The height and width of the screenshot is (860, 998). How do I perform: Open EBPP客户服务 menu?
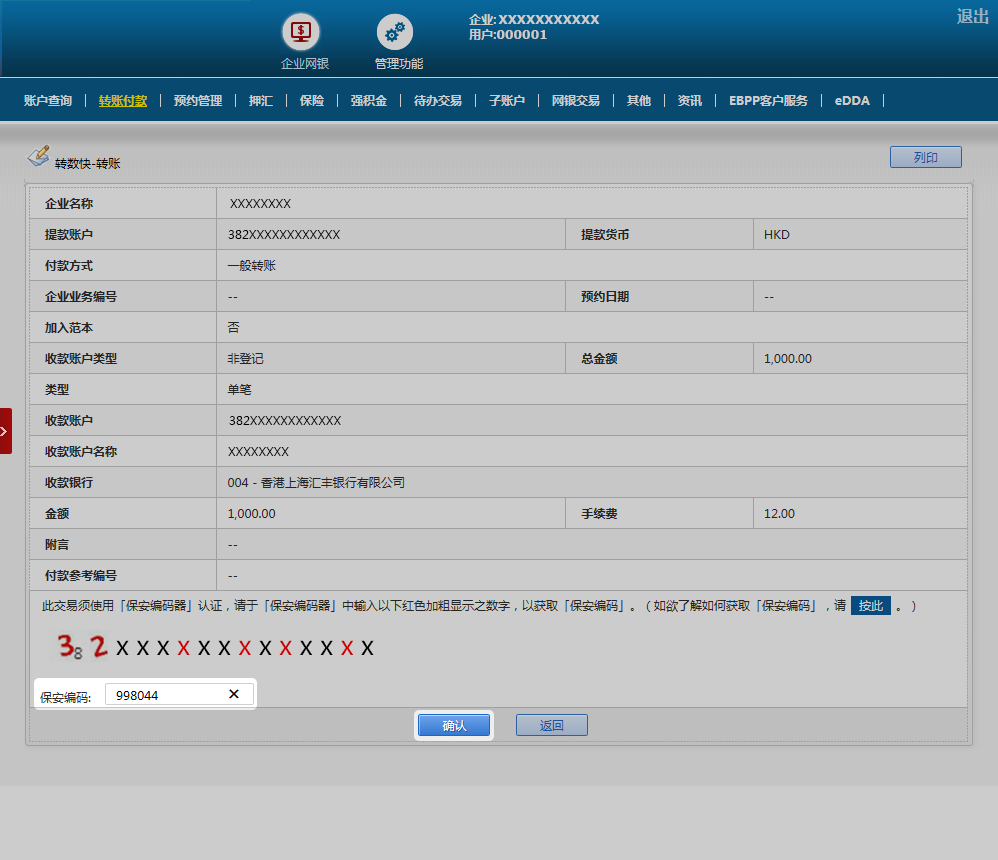pyautogui.click(x=768, y=101)
